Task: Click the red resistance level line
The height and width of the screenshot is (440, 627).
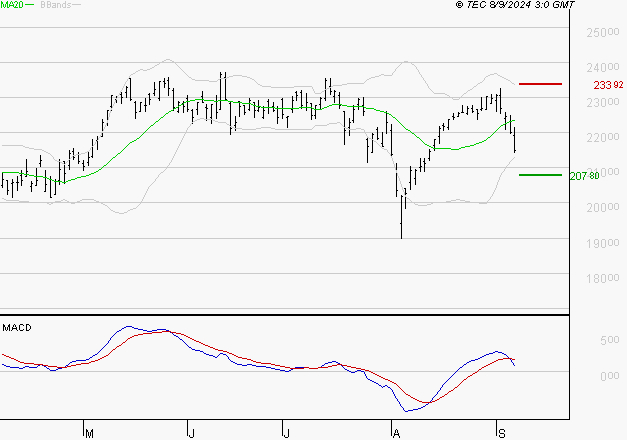Action: tap(540, 84)
